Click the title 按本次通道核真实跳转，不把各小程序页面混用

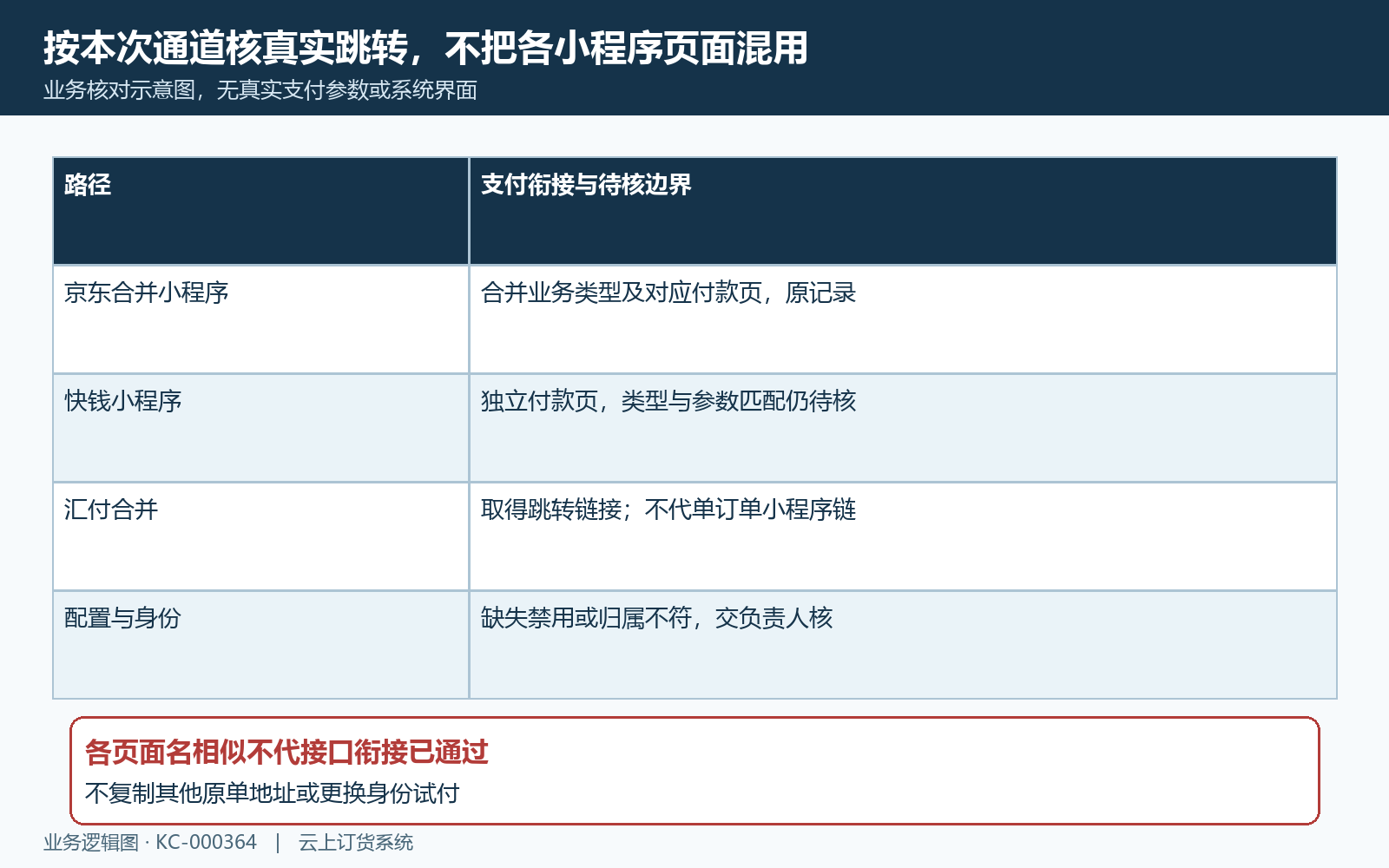click(425, 48)
